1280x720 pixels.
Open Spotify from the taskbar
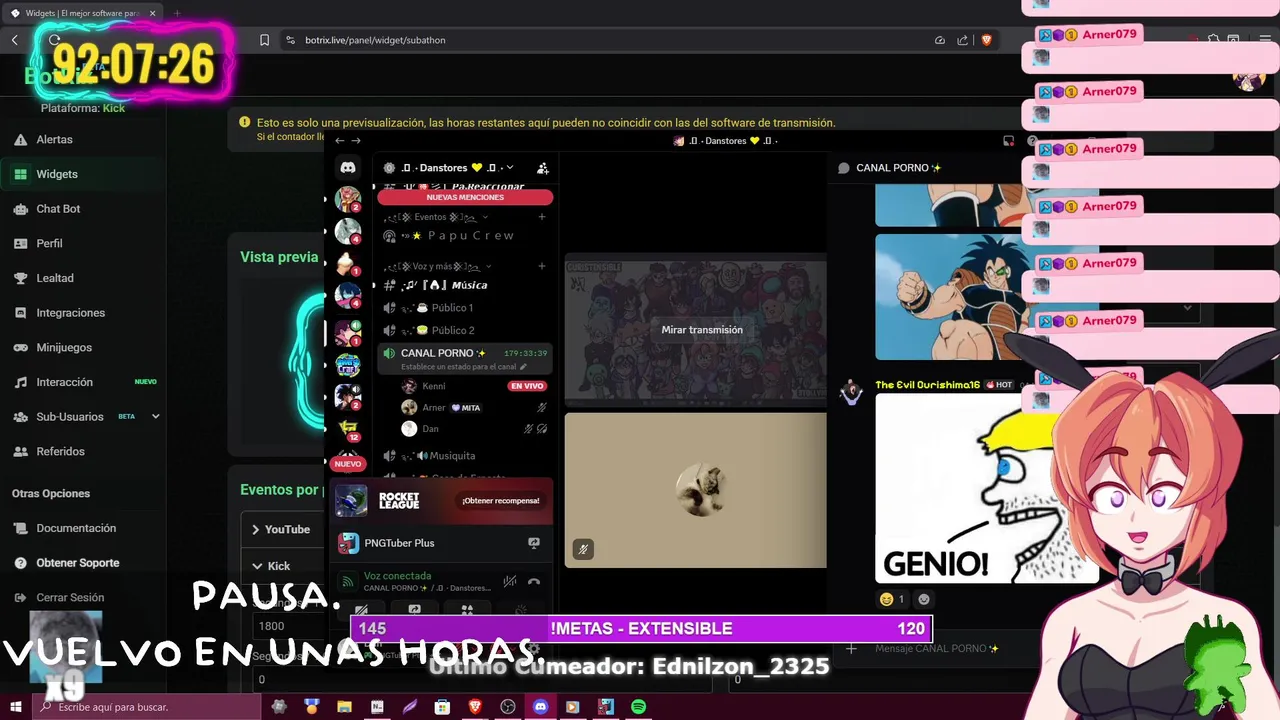638,707
